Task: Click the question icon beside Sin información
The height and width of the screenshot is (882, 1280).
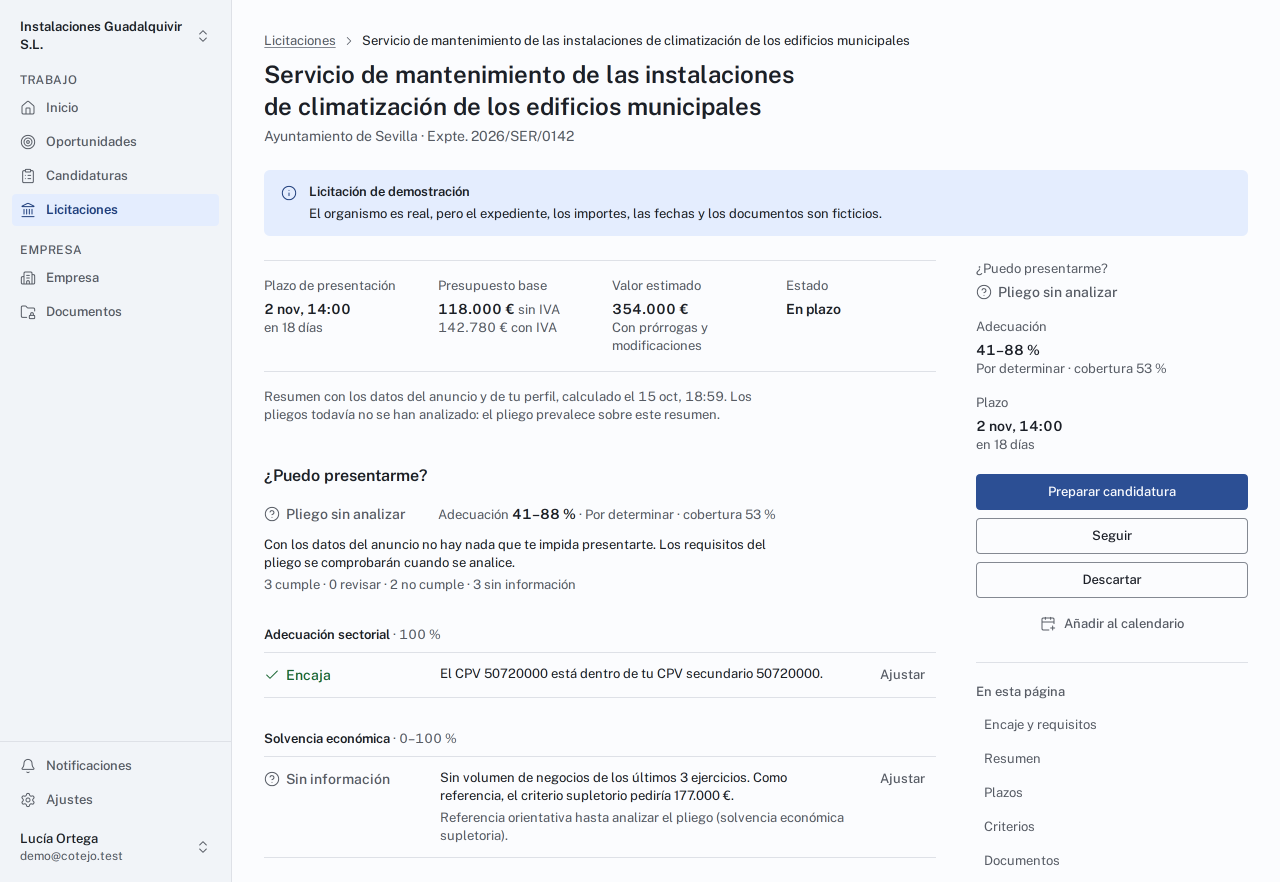Action: tap(272, 779)
